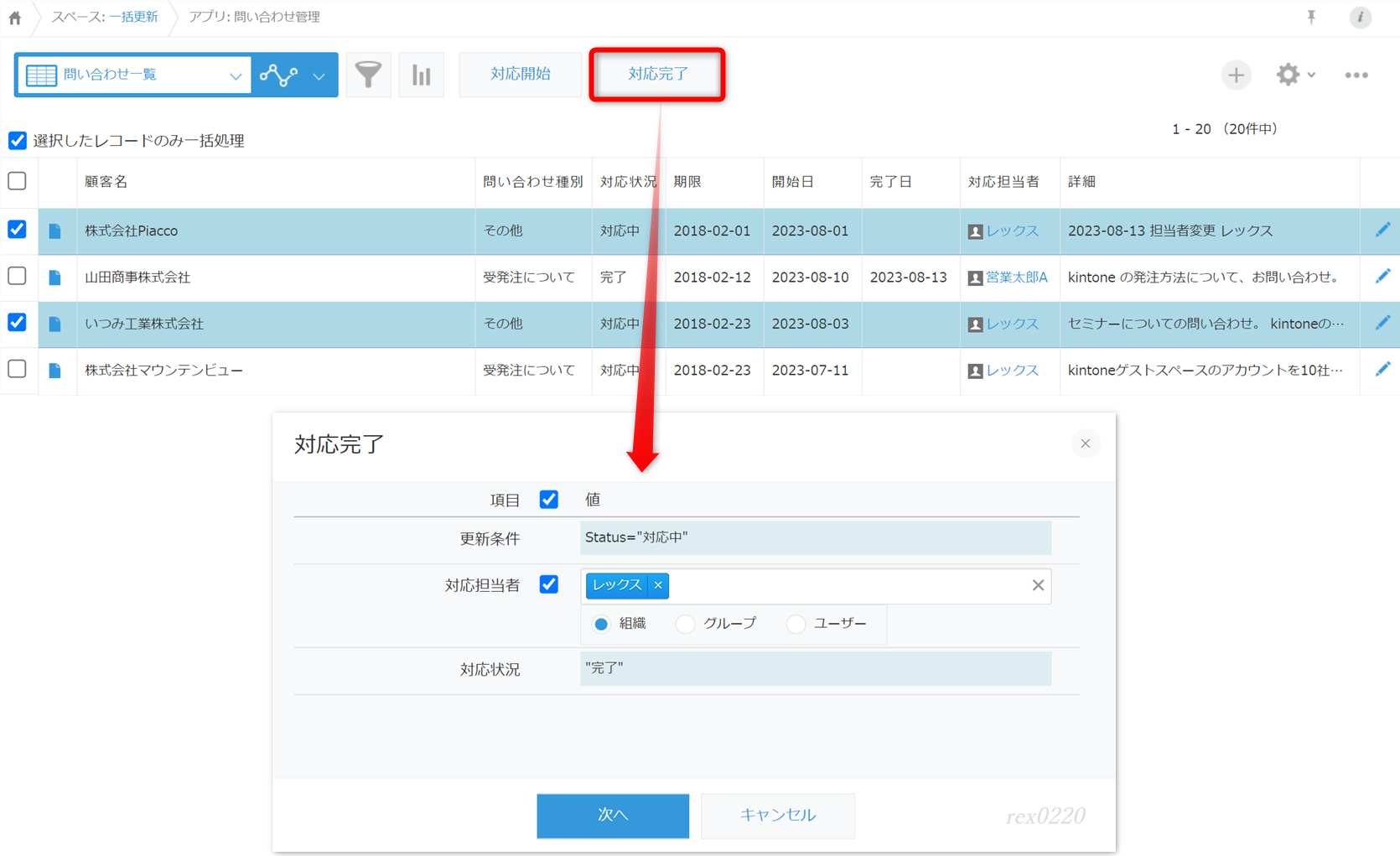Sort by the 問い合わせ種別 column header
1400x856 pixels.
[532, 181]
